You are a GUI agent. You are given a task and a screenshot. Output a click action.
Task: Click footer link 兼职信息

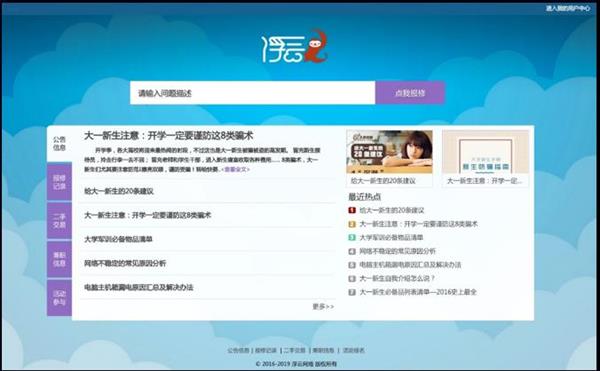[x=323, y=350]
